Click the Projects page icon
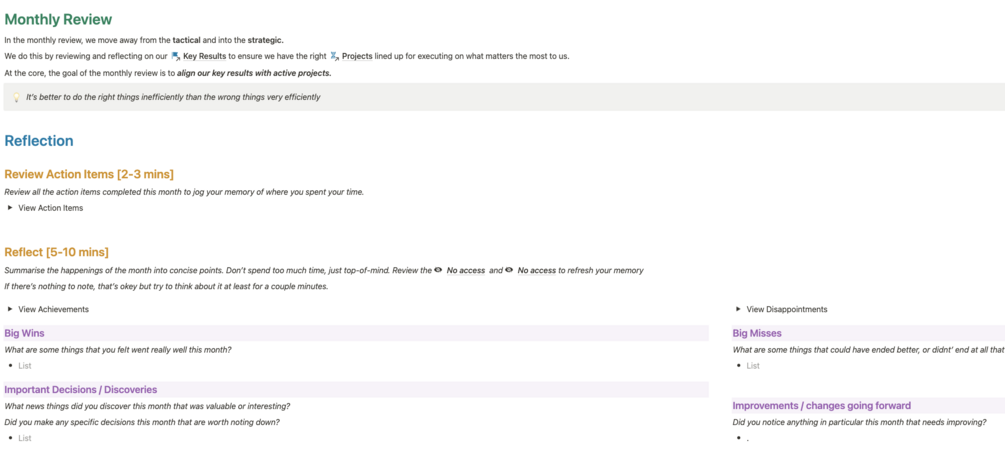Screen dimensions: 1005x459 [334, 56]
